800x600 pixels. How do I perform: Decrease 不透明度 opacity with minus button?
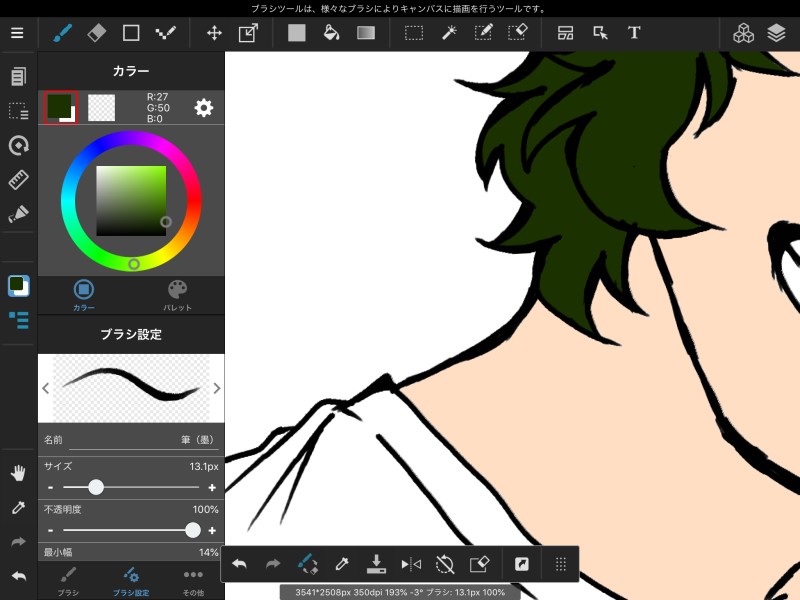point(50,531)
